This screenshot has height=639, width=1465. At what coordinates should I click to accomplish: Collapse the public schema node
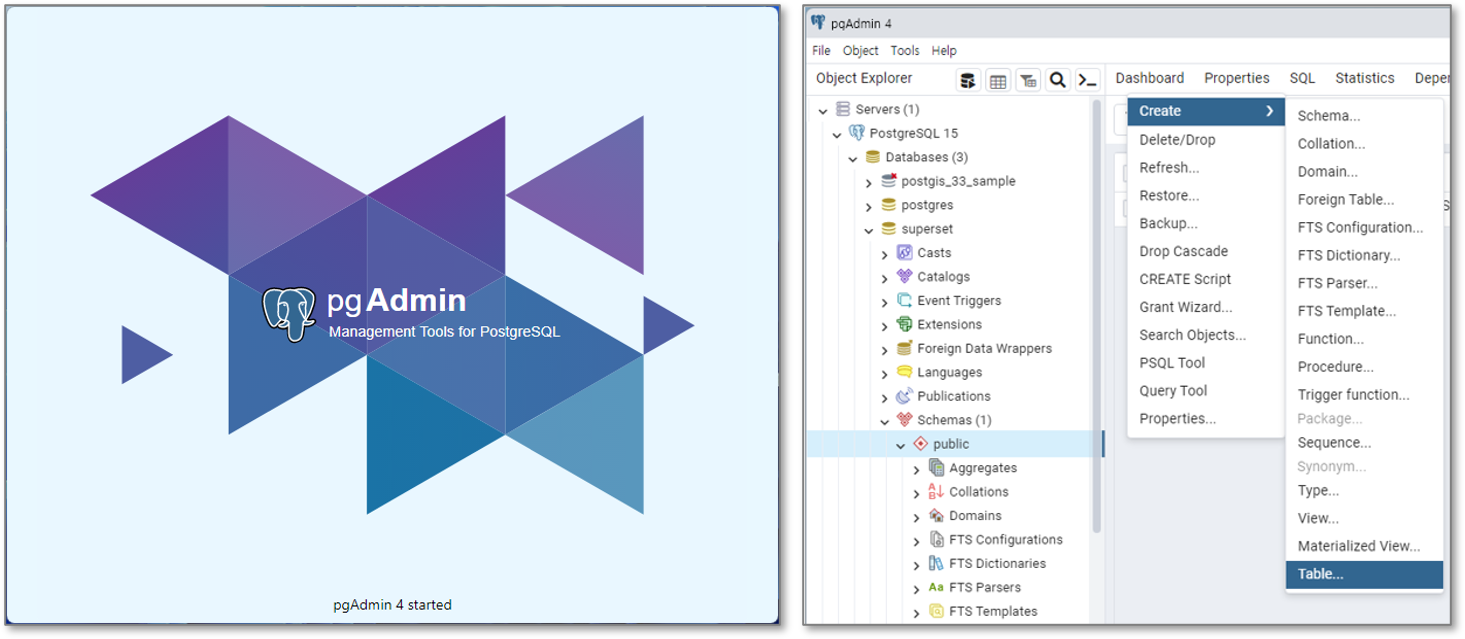(x=901, y=445)
